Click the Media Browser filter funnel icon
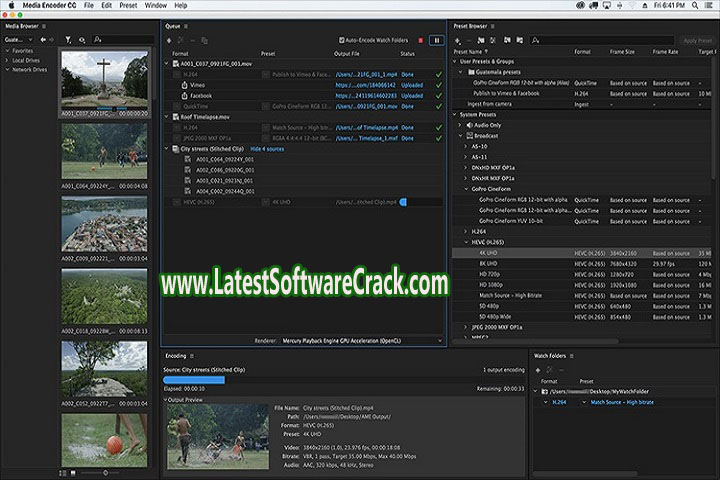The width and height of the screenshot is (720, 480). pyautogui.click(x=68, y=39)
